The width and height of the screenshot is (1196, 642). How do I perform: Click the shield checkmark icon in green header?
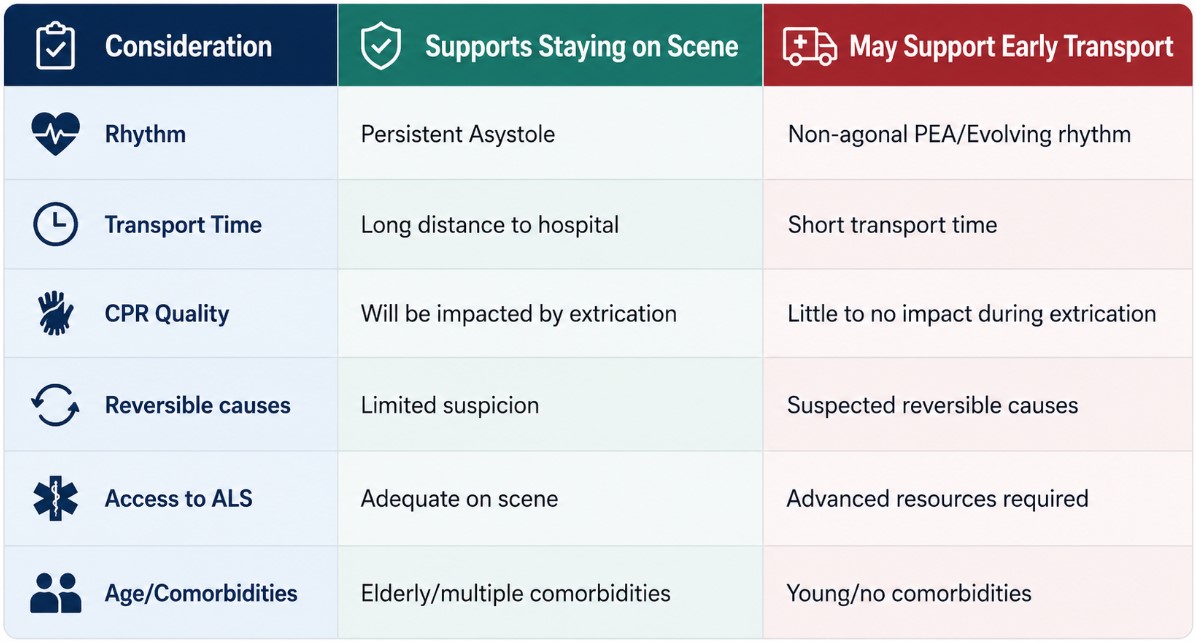coord(381,46)
